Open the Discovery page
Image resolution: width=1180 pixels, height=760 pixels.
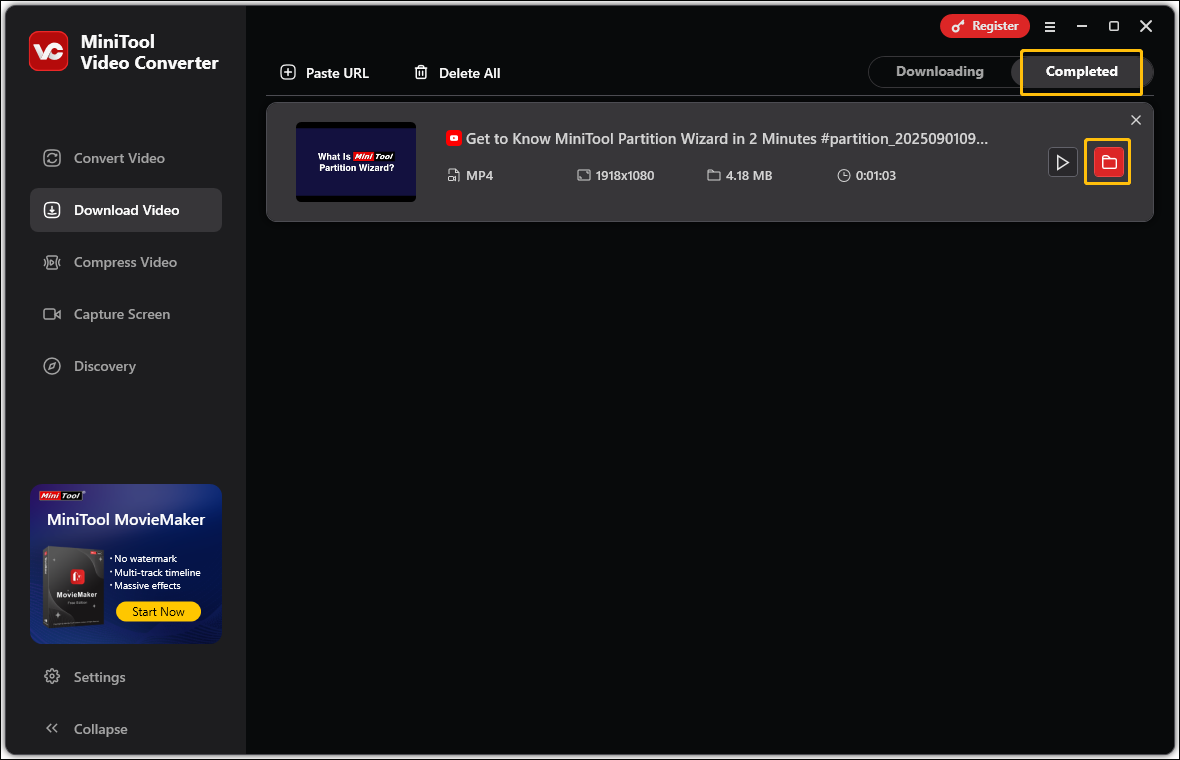126,366
